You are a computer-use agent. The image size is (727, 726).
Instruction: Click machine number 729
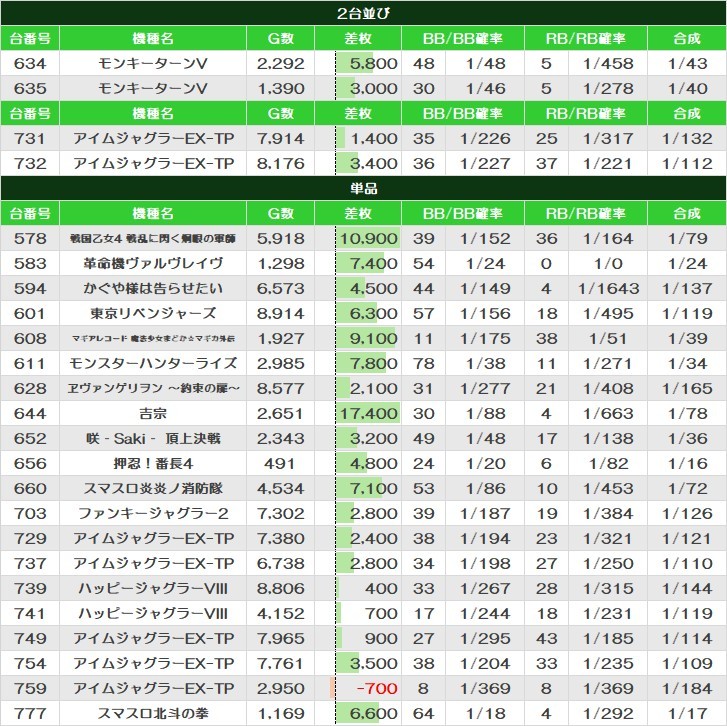tap(30, 539)
